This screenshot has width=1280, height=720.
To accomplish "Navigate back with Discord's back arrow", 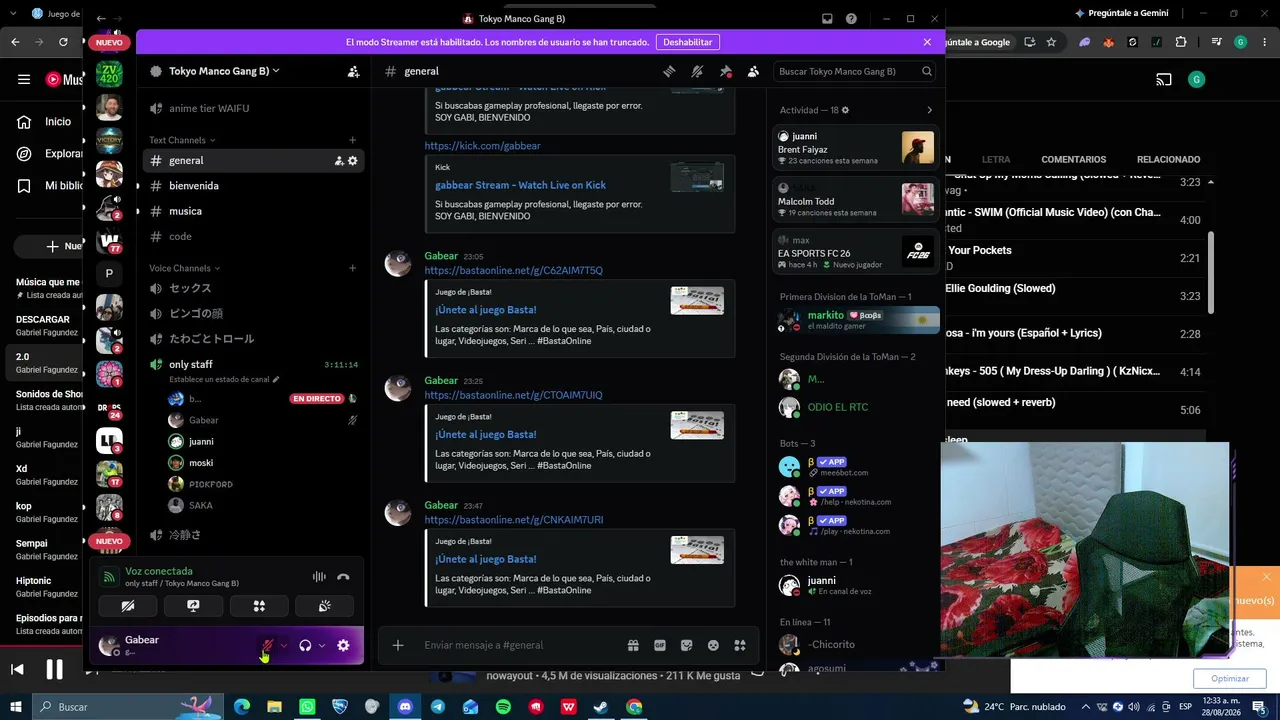I will click(x=101, y=19).
